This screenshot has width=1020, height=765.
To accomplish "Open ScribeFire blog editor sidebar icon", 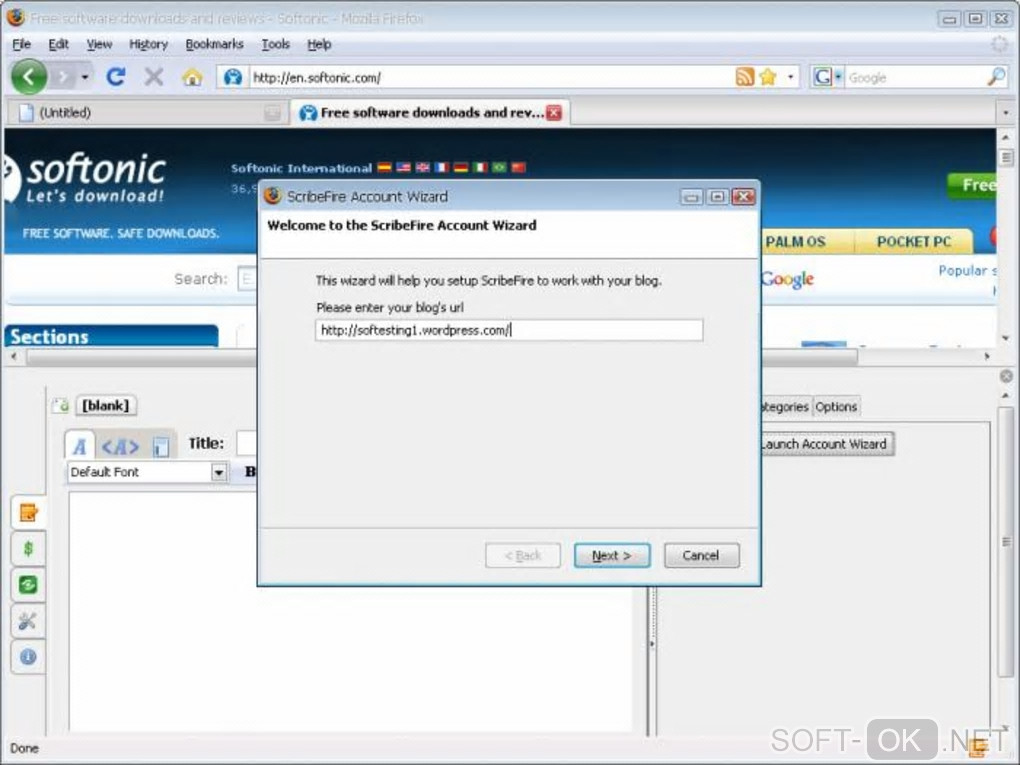I will [28, 513].
